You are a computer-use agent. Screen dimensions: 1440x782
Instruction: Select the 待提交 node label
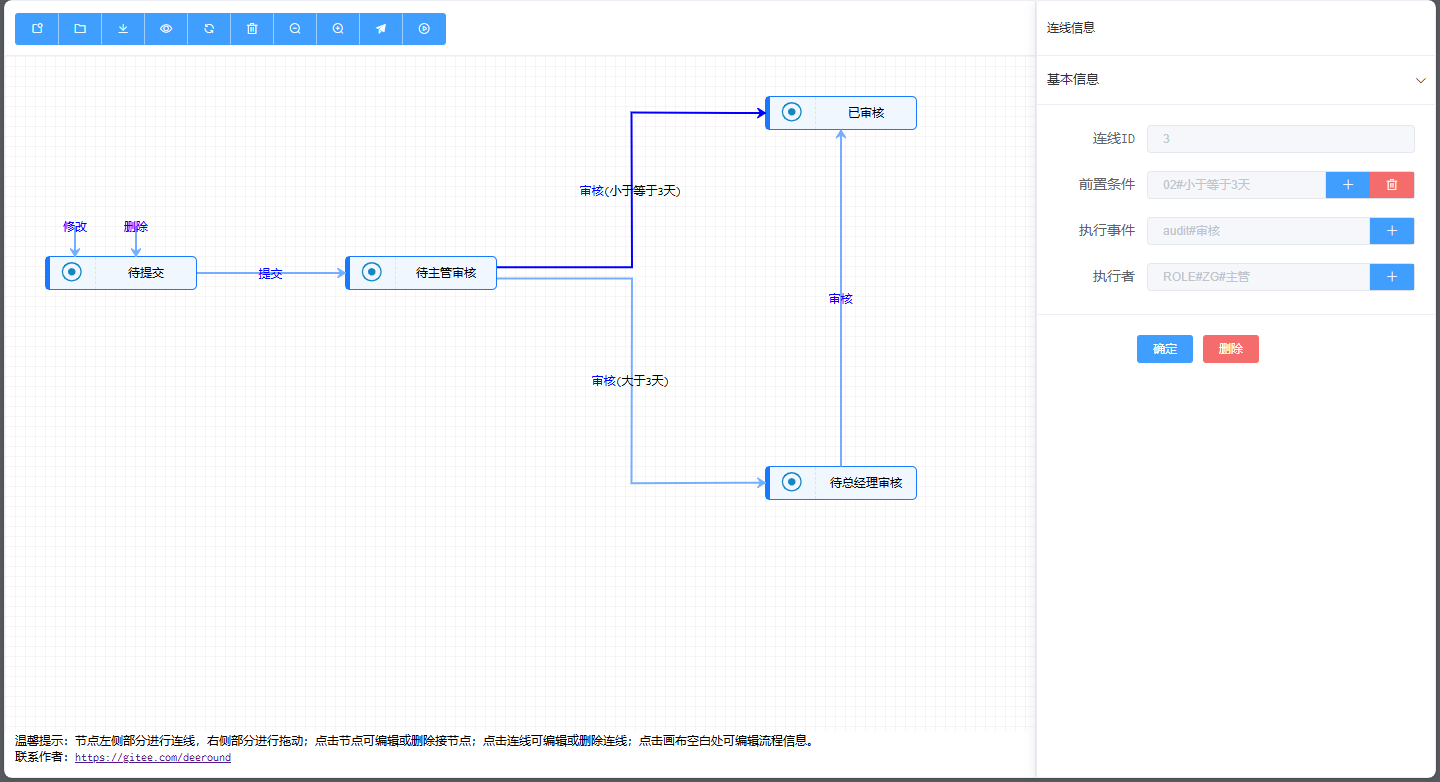tap(146, 273)
